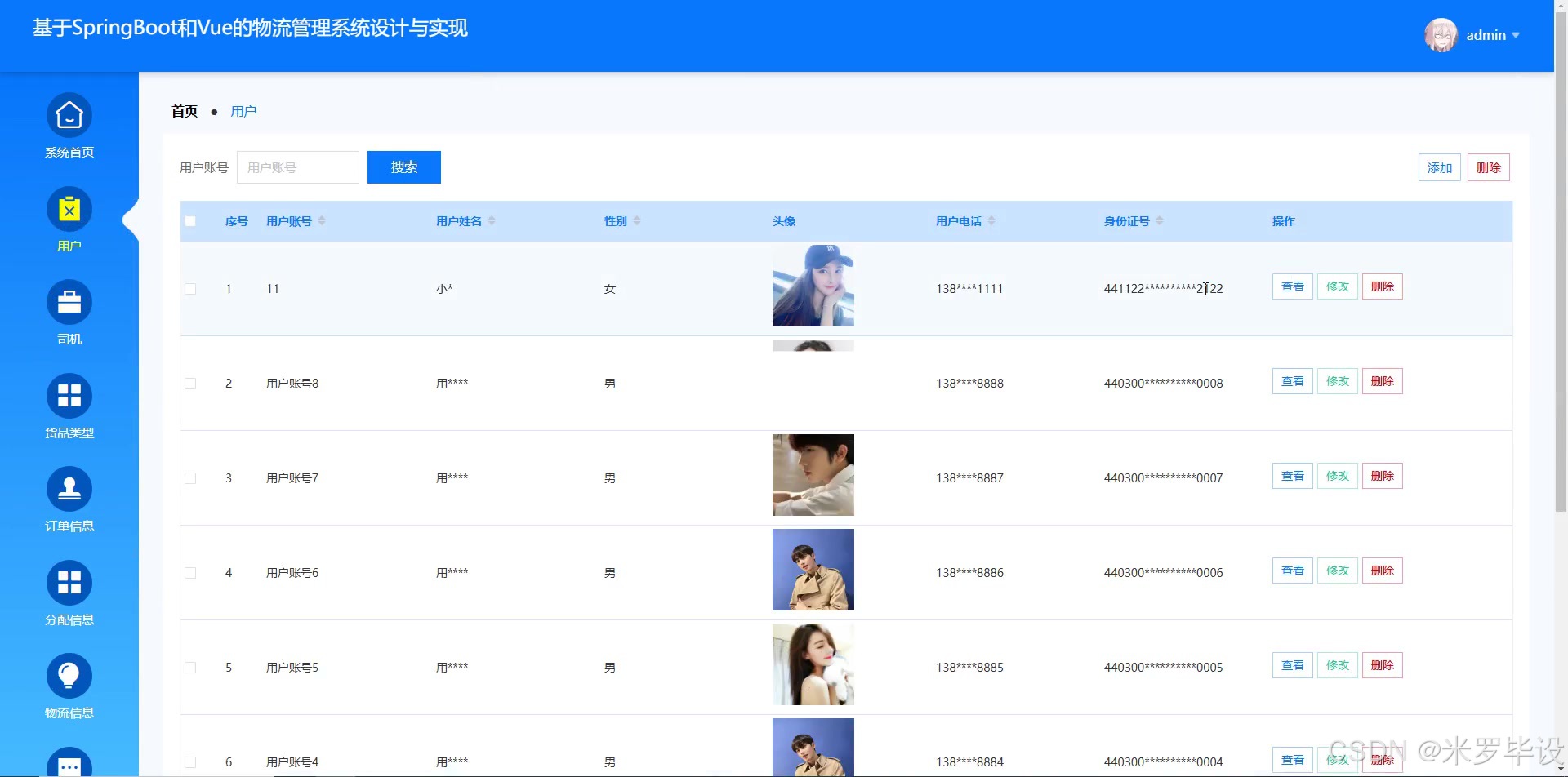Sort by 性别 column arrows
Viewport: 1568px width, 777px height.
[x=637, y=221]
